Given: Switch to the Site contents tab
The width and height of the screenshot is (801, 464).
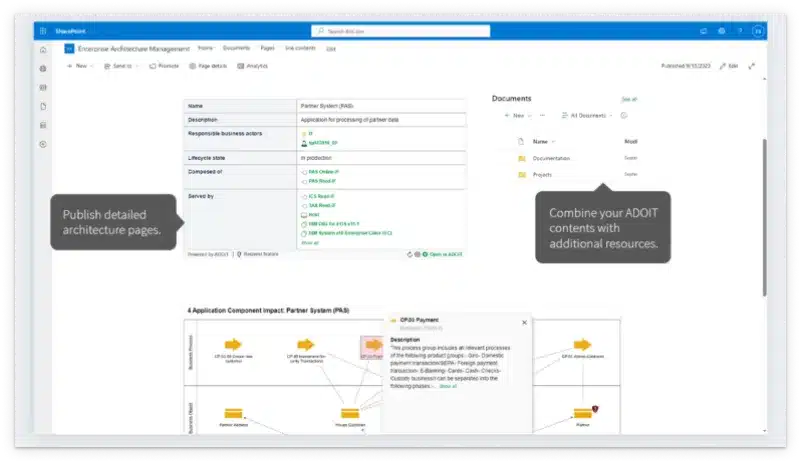Looking at the screenshot, I should pos(300,48).
